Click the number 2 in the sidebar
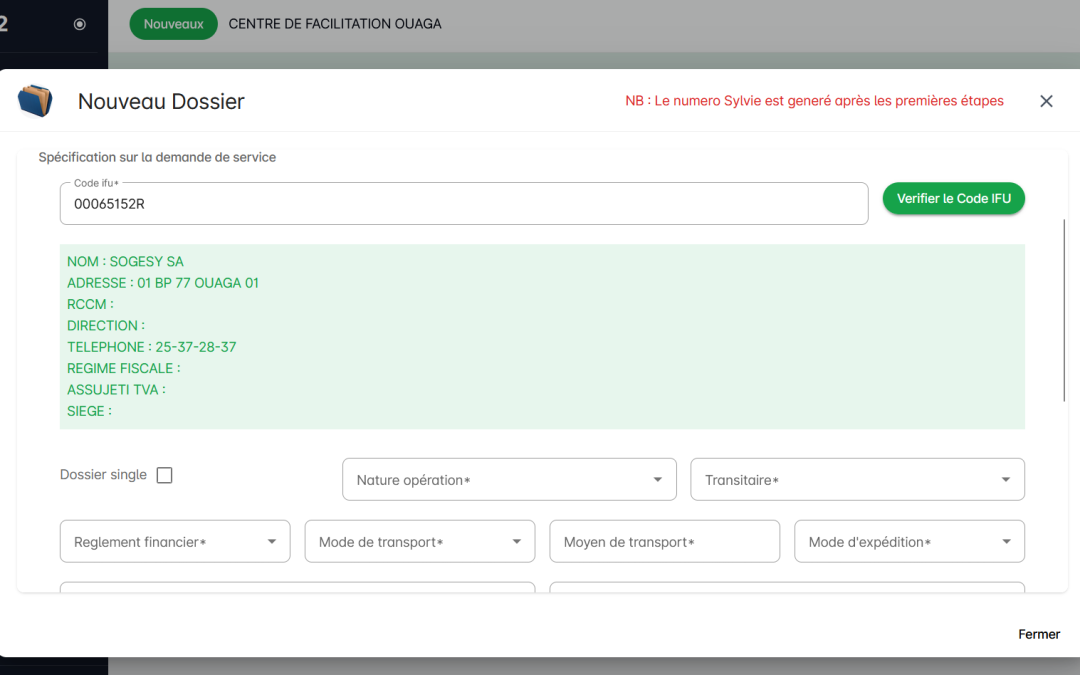This screenshot has width=1080, height=675. coord(5,24)
